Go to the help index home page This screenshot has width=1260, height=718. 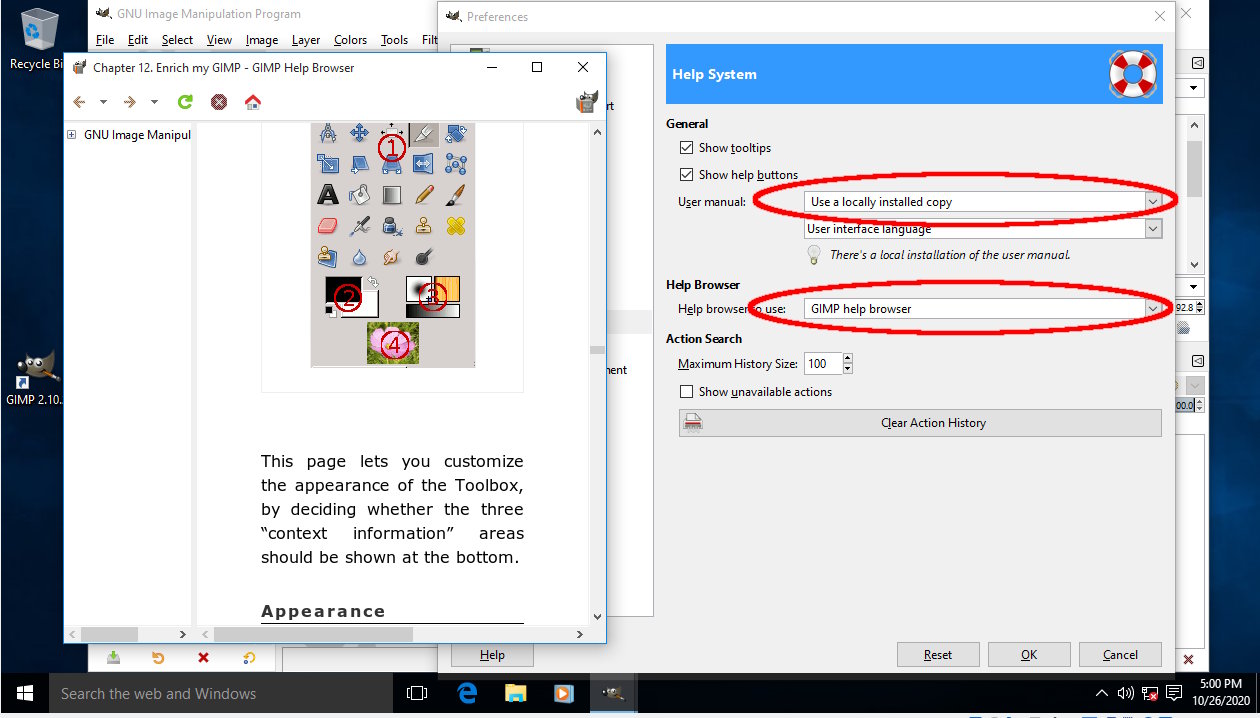[x=253, y=102]
